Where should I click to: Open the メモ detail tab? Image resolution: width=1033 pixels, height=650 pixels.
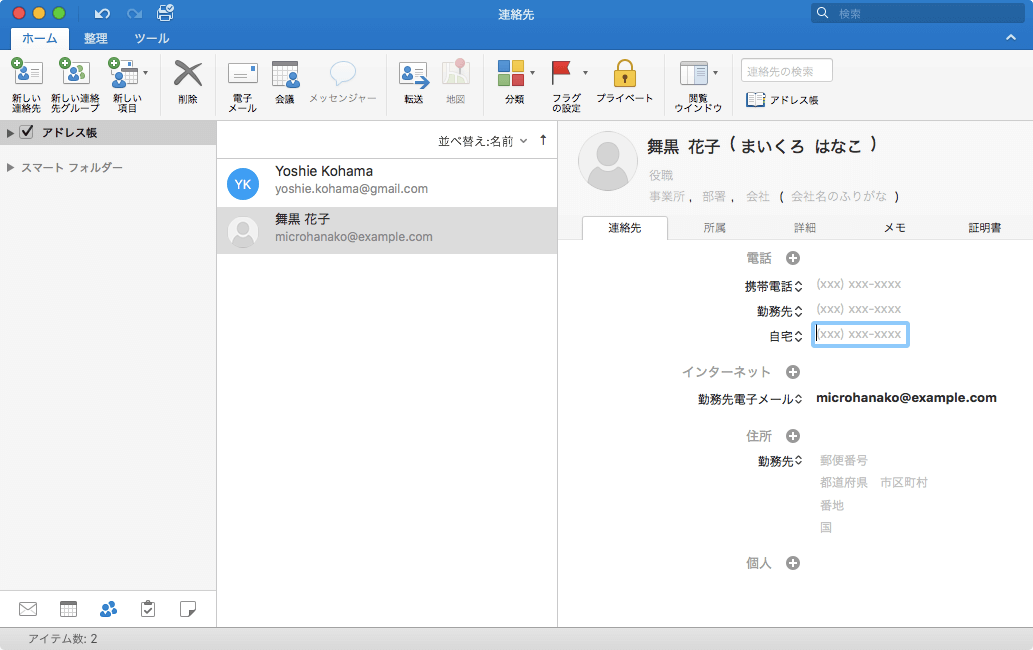point(894,228)
